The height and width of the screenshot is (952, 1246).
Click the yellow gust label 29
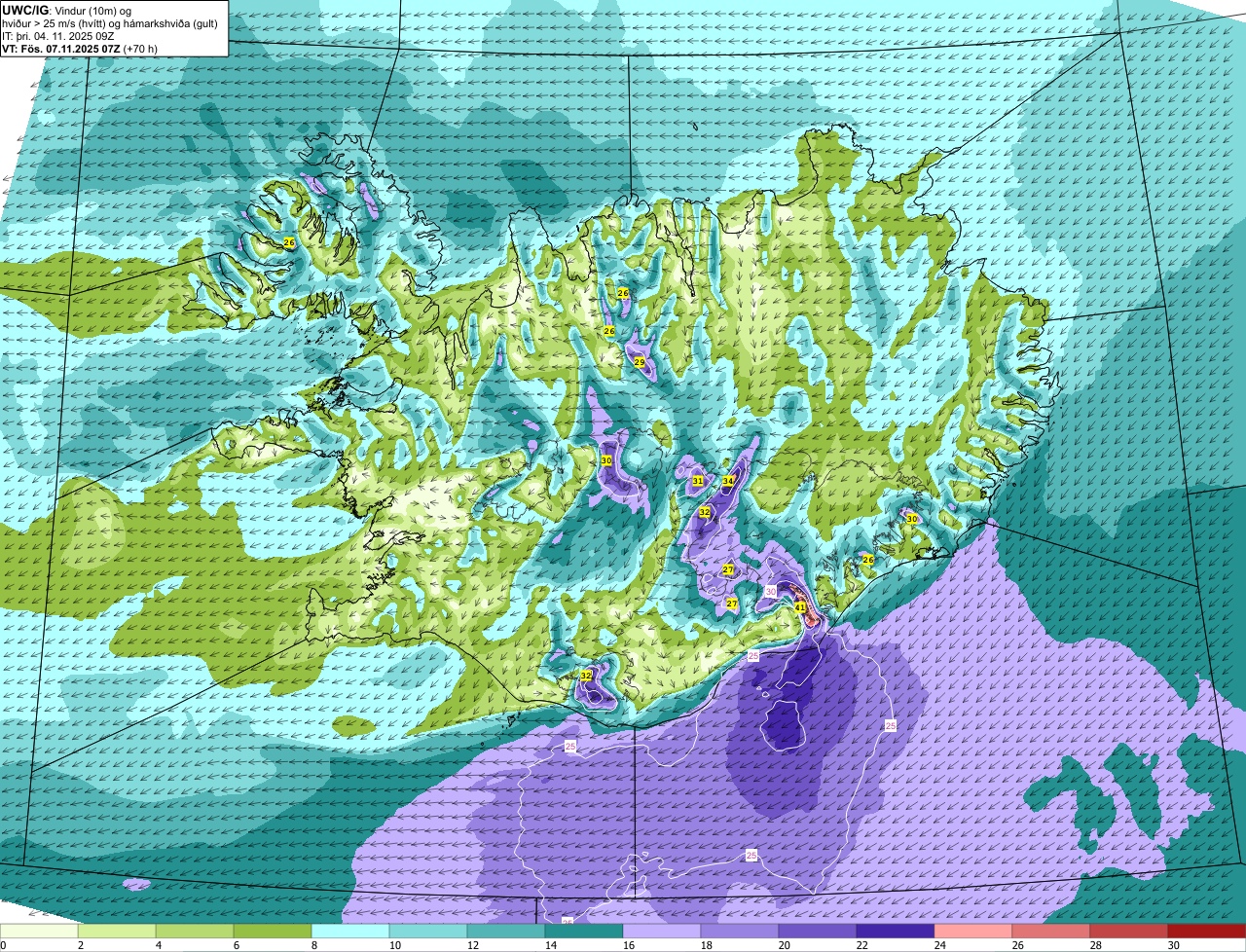640,362
